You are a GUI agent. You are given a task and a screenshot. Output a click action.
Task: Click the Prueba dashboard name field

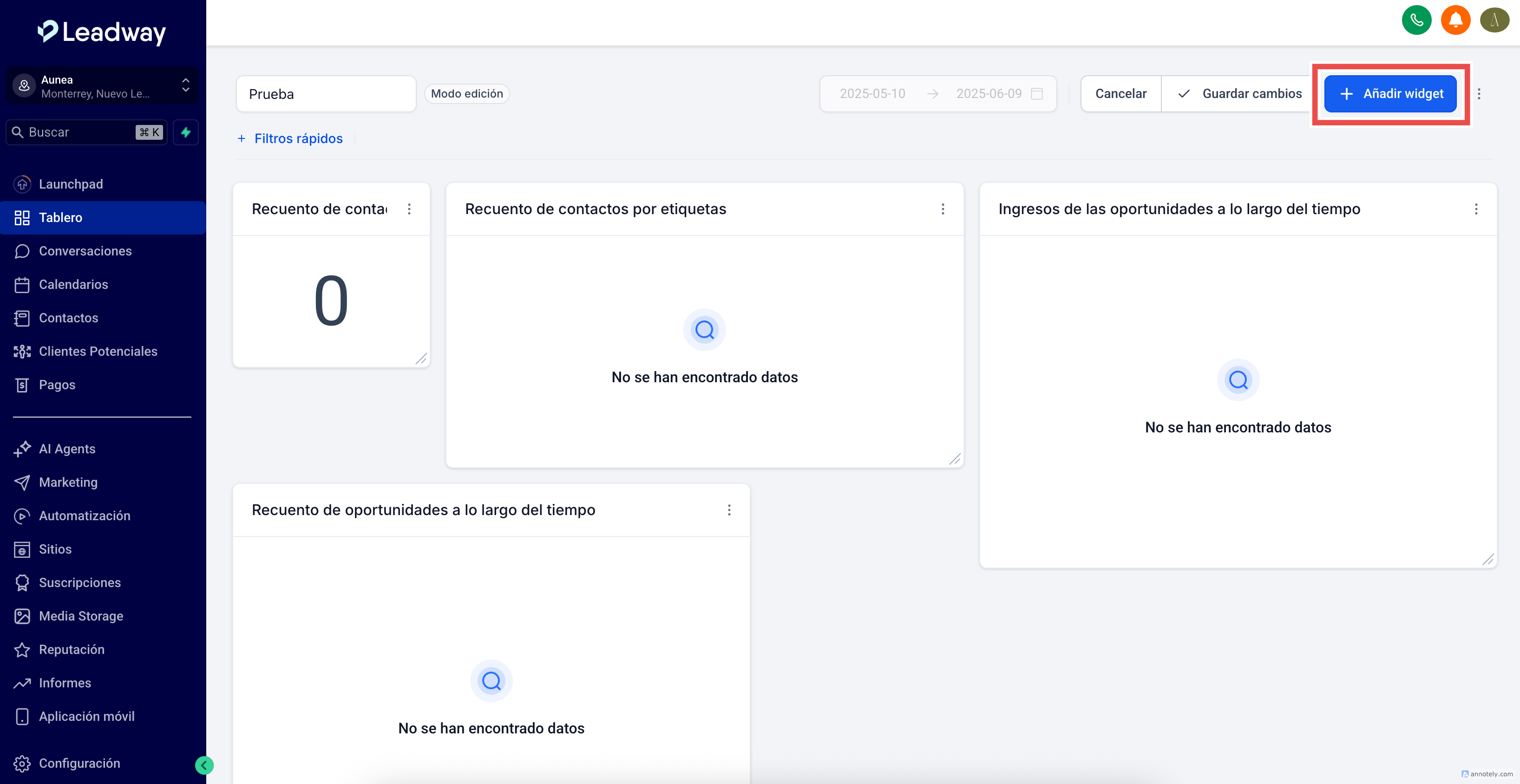coord(326,94)
